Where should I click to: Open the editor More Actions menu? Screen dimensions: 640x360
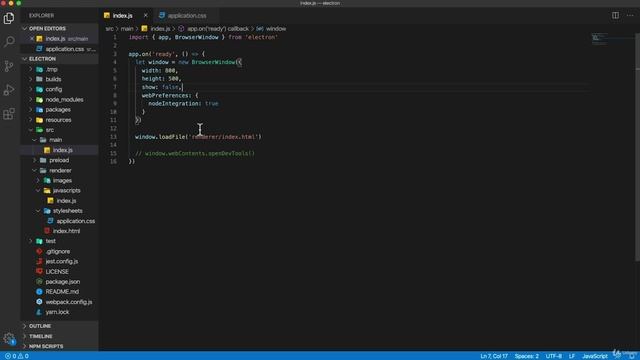pyautogui.click(x=630, y=15)
